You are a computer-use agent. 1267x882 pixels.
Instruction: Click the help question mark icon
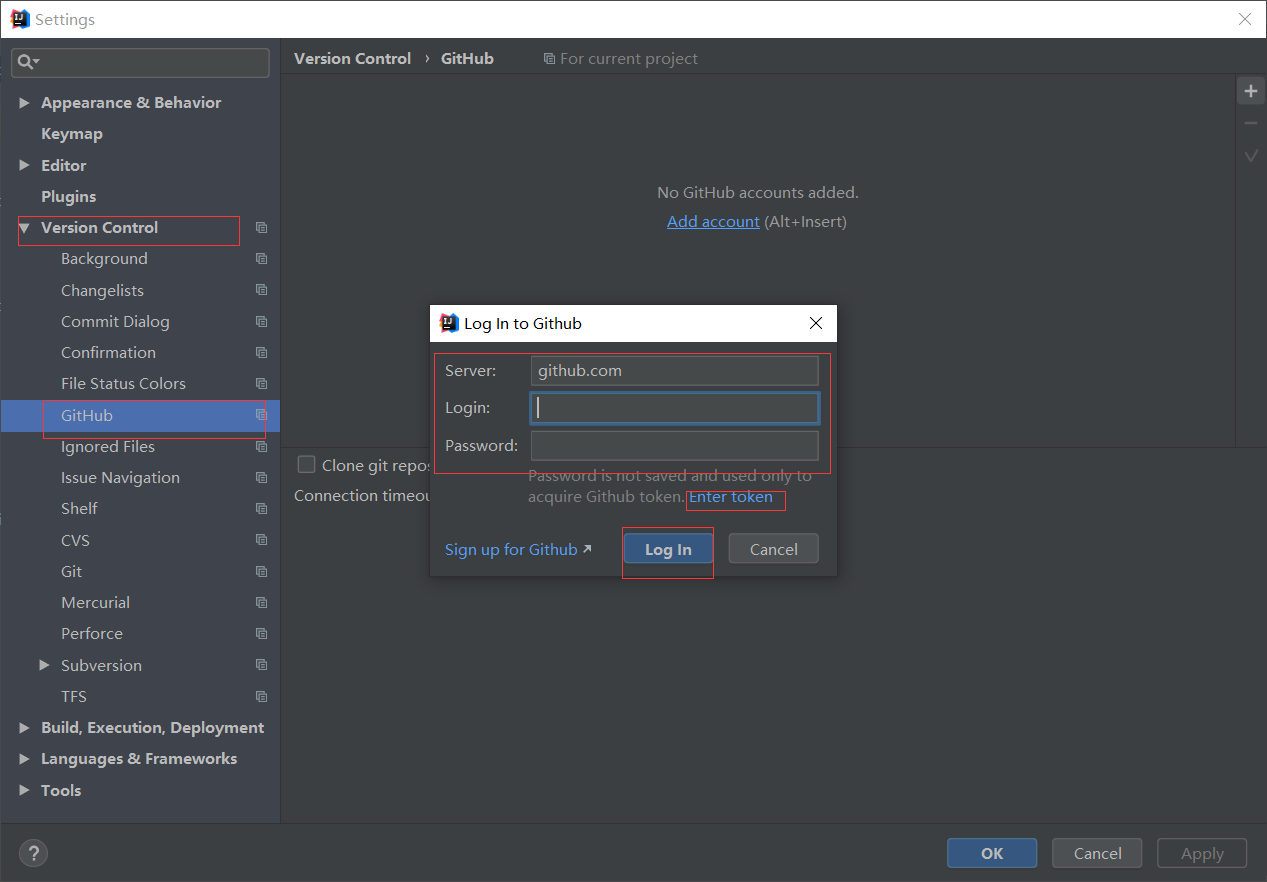pos(33,853)
